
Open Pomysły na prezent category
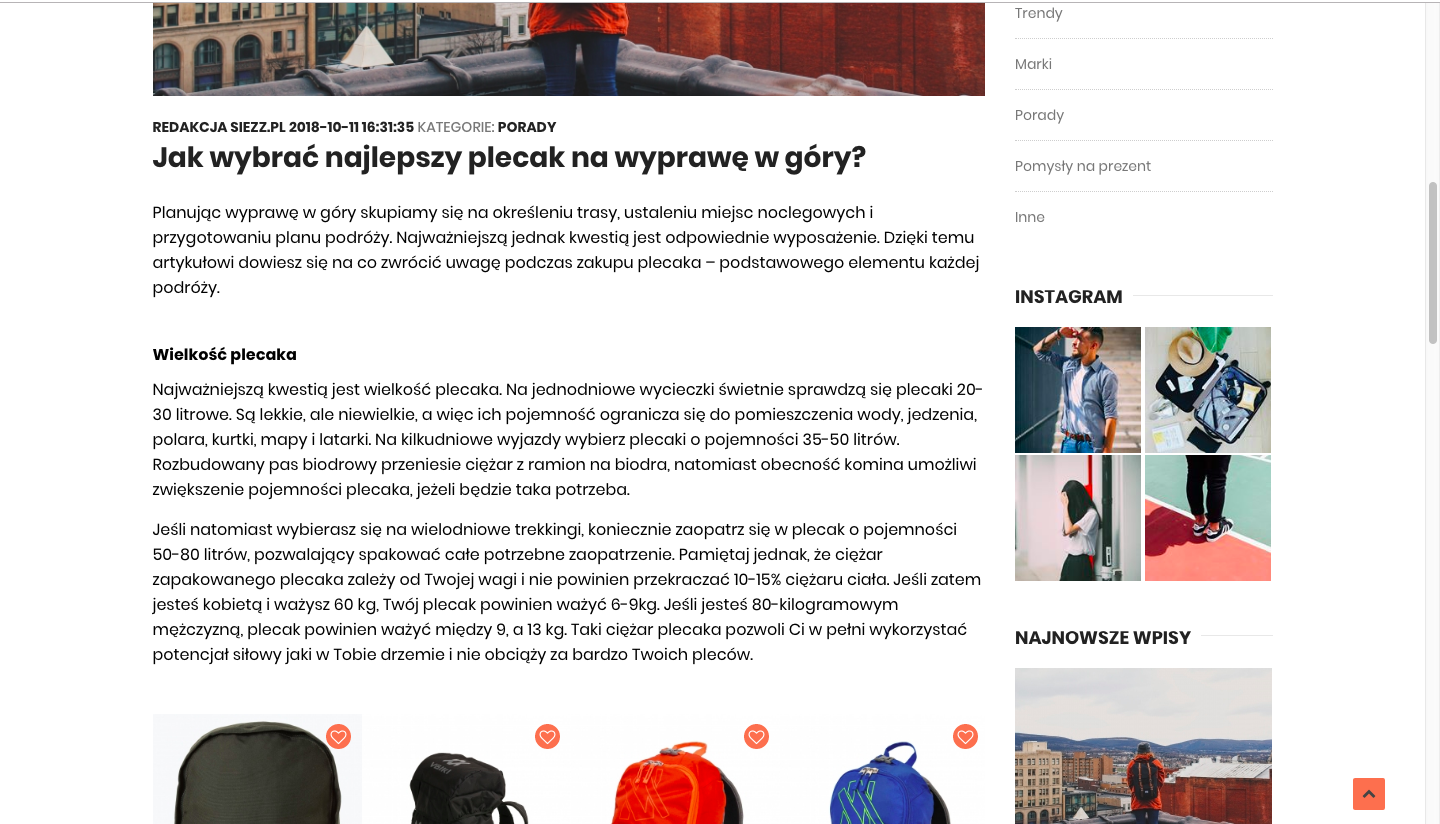tap(1083, 166)
